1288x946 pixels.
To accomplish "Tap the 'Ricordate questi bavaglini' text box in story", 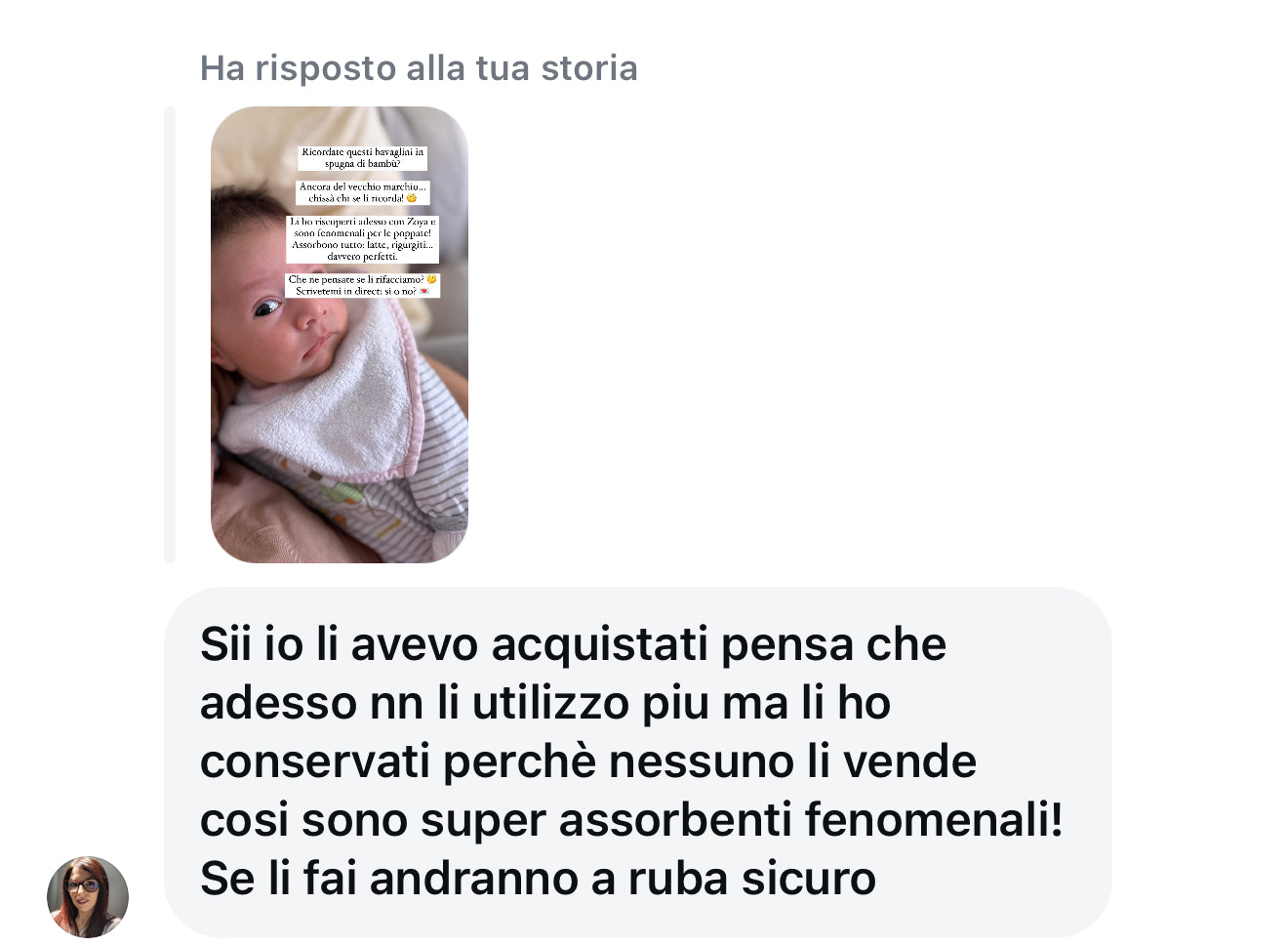I will pos(363,158).
